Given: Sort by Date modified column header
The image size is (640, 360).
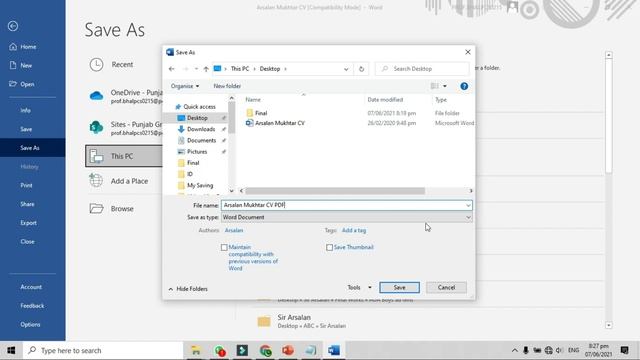Looking at the screenshot, I should coord(385,100).
